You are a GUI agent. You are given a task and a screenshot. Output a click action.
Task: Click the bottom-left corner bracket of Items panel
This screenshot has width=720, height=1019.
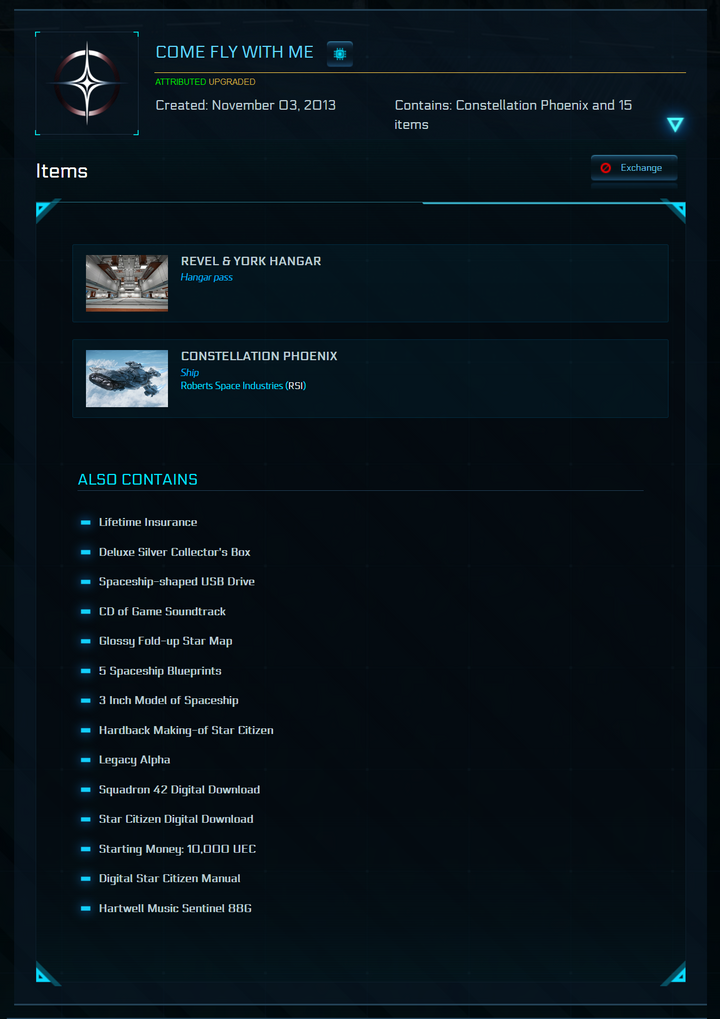[x=46, y=973]
